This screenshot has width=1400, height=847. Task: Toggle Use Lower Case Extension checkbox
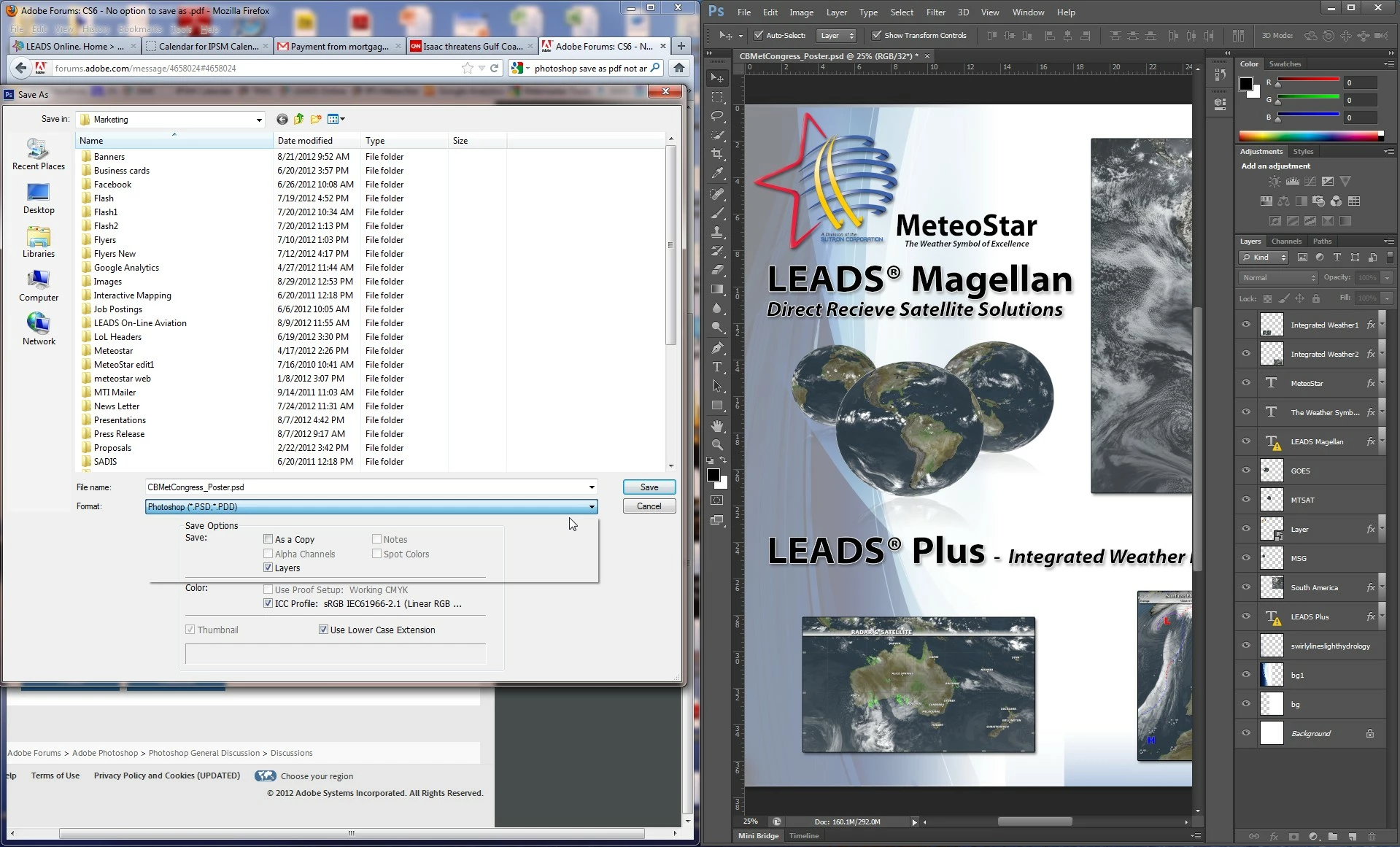point(323,630)
